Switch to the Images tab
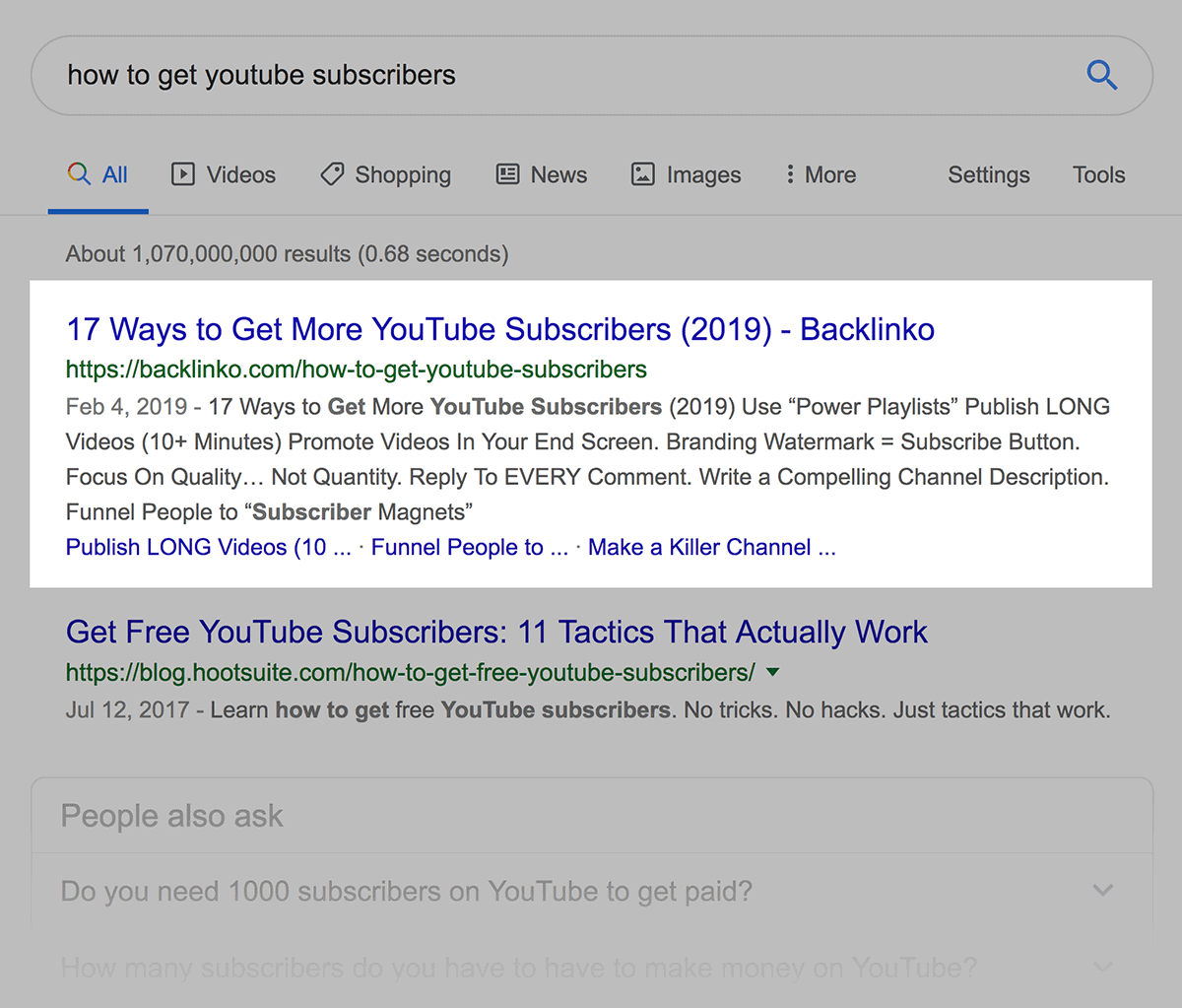This screenshot has width=1182, height=1008. (687, 174)
